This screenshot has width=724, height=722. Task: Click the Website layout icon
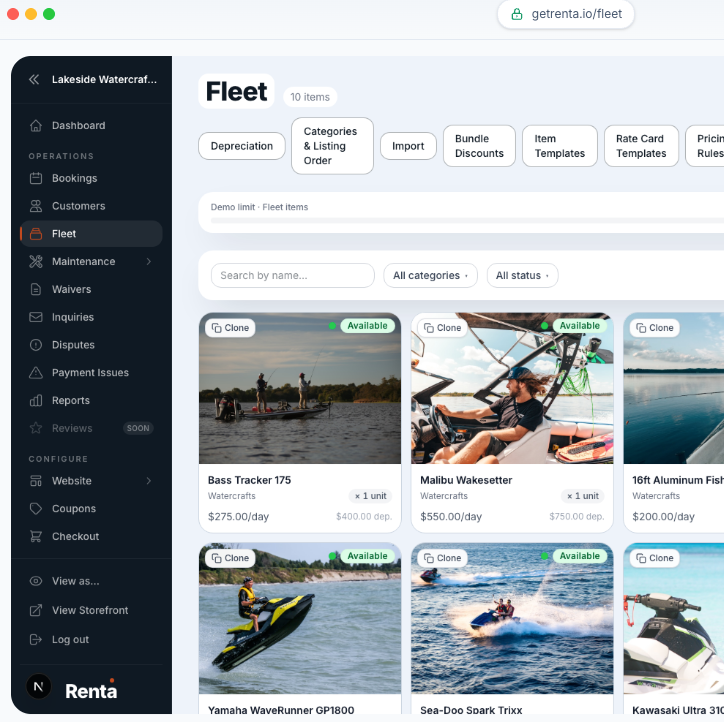(36, 481)
